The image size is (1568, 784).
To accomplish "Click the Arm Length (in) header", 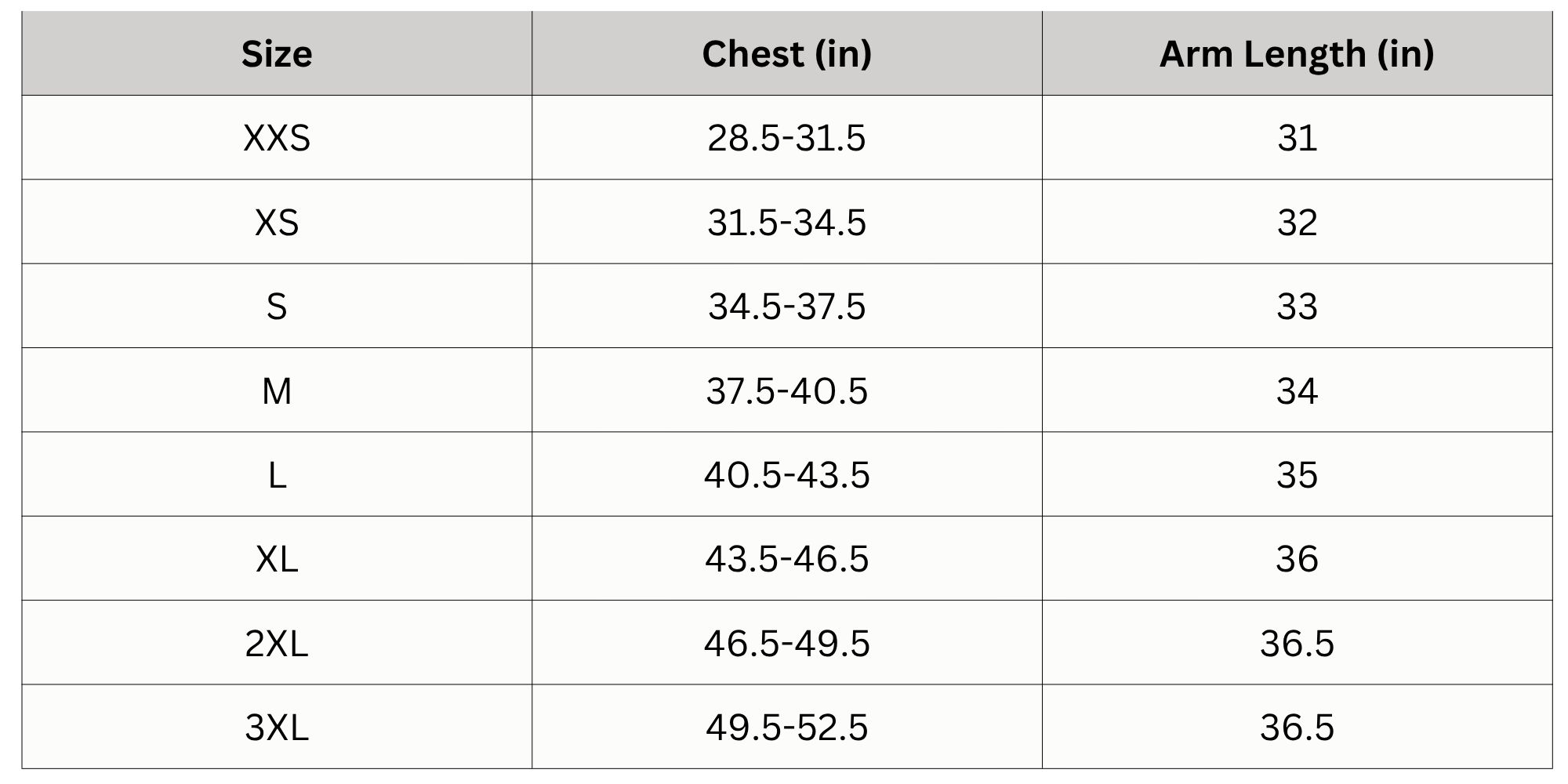I will click(x=1297, y=54).
